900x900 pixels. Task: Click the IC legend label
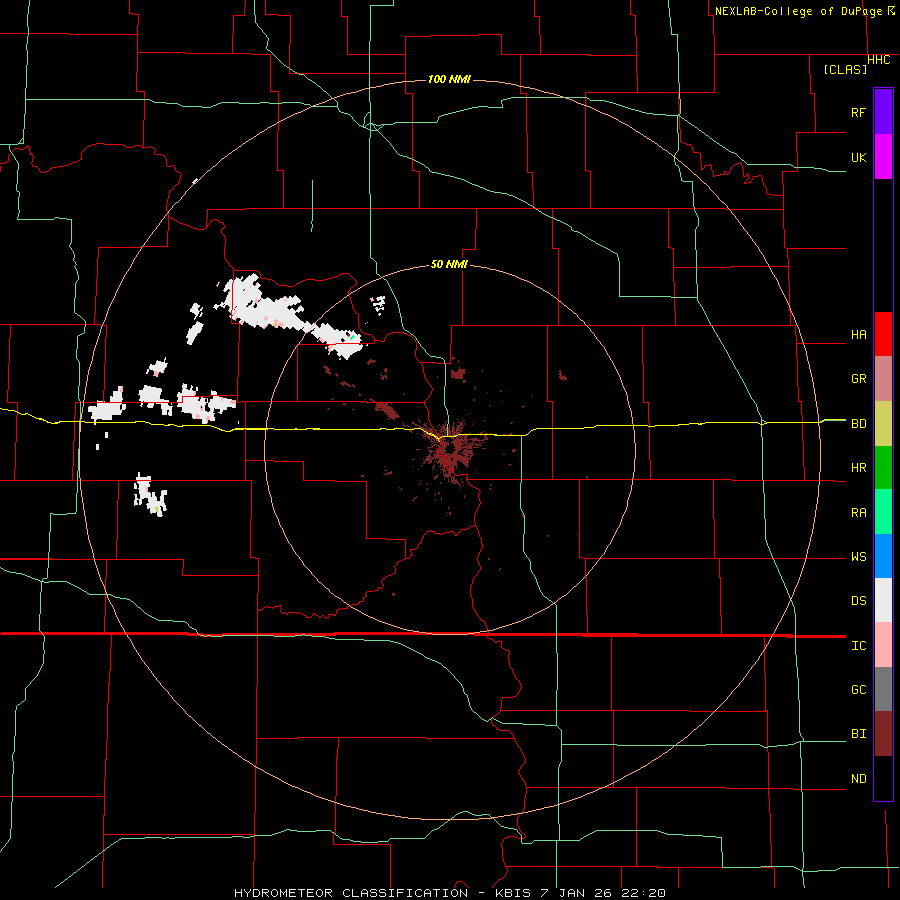(858, 646)
